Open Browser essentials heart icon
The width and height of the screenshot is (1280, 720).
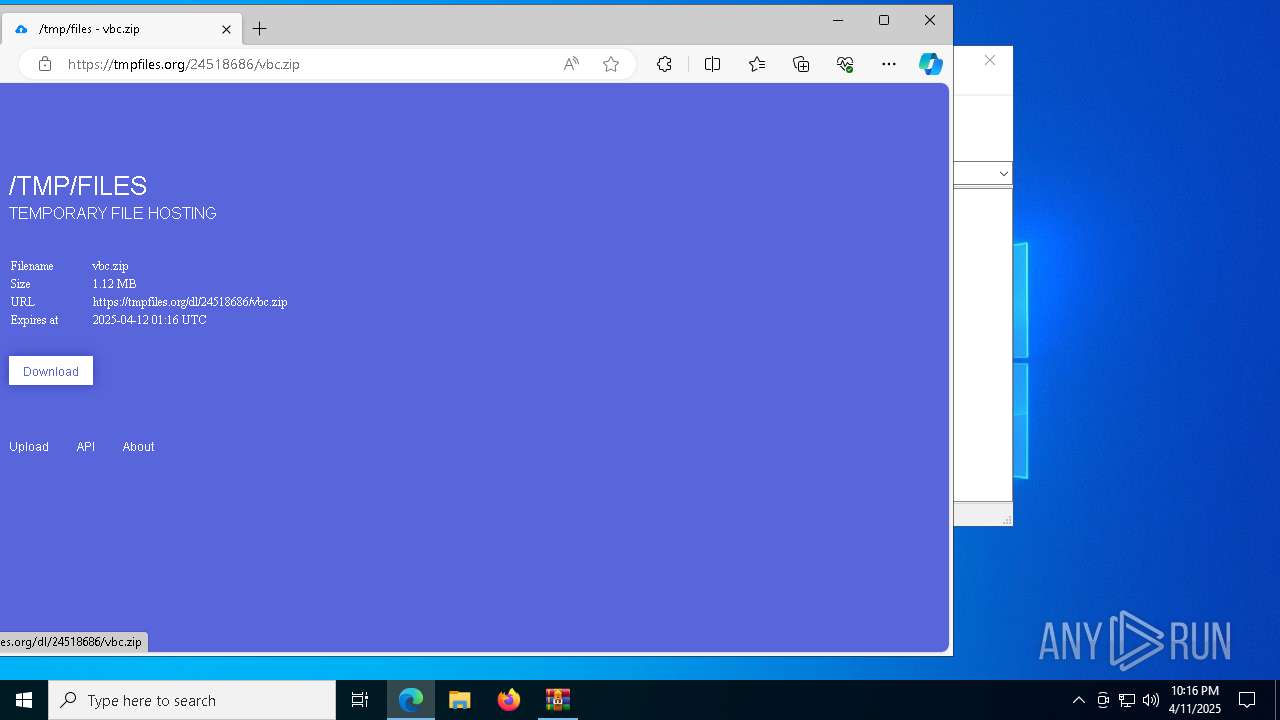845,64
